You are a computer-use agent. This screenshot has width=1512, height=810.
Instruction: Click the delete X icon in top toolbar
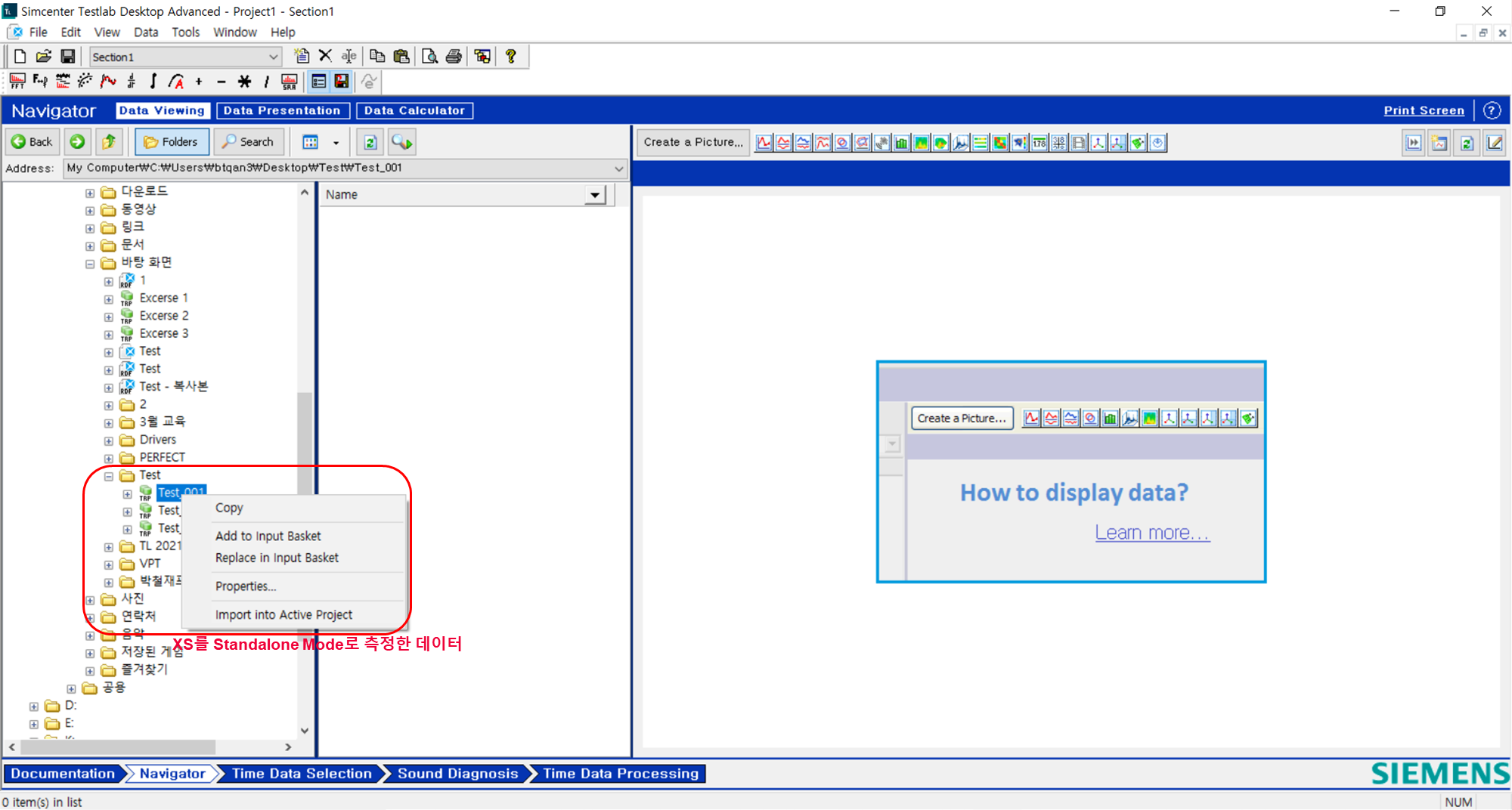click(x=325, y=56)
